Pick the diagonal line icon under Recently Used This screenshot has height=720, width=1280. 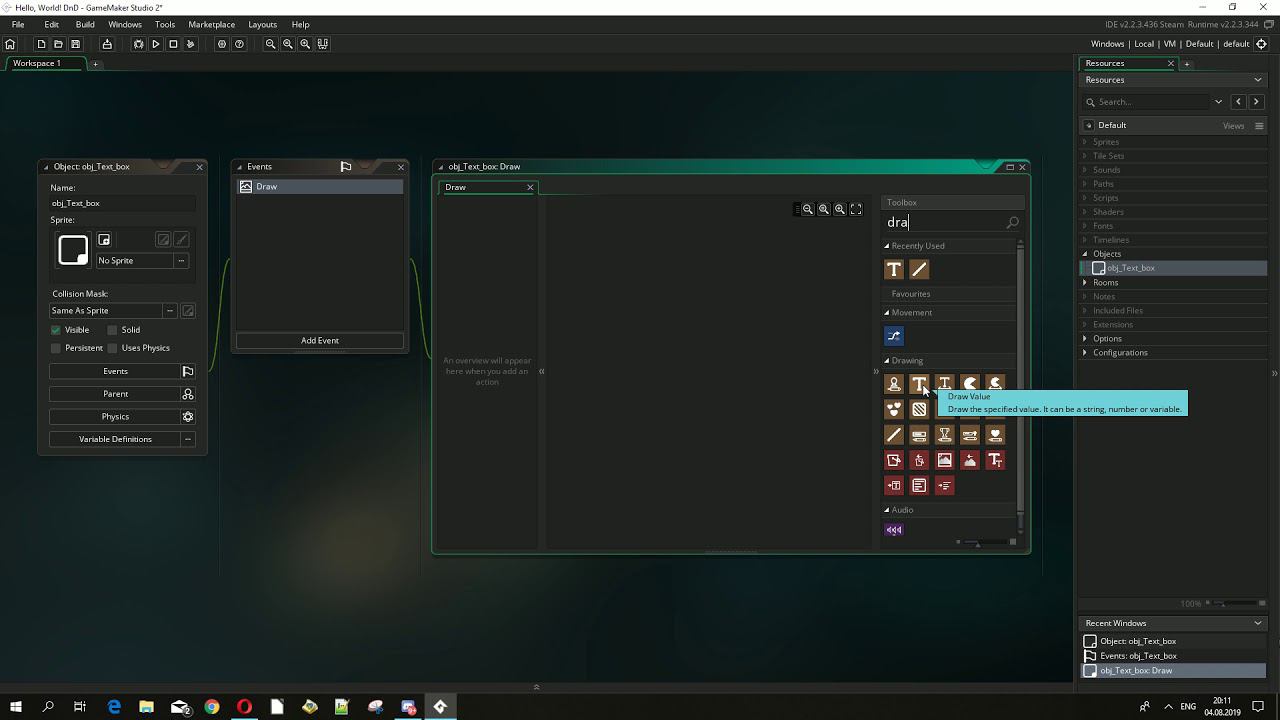(919, 269)
